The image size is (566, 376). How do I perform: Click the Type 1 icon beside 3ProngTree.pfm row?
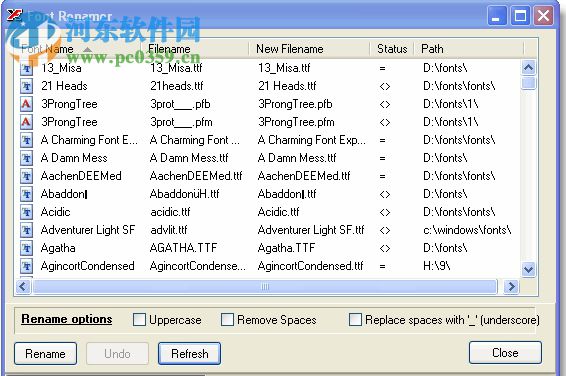[x=26, y=122]
